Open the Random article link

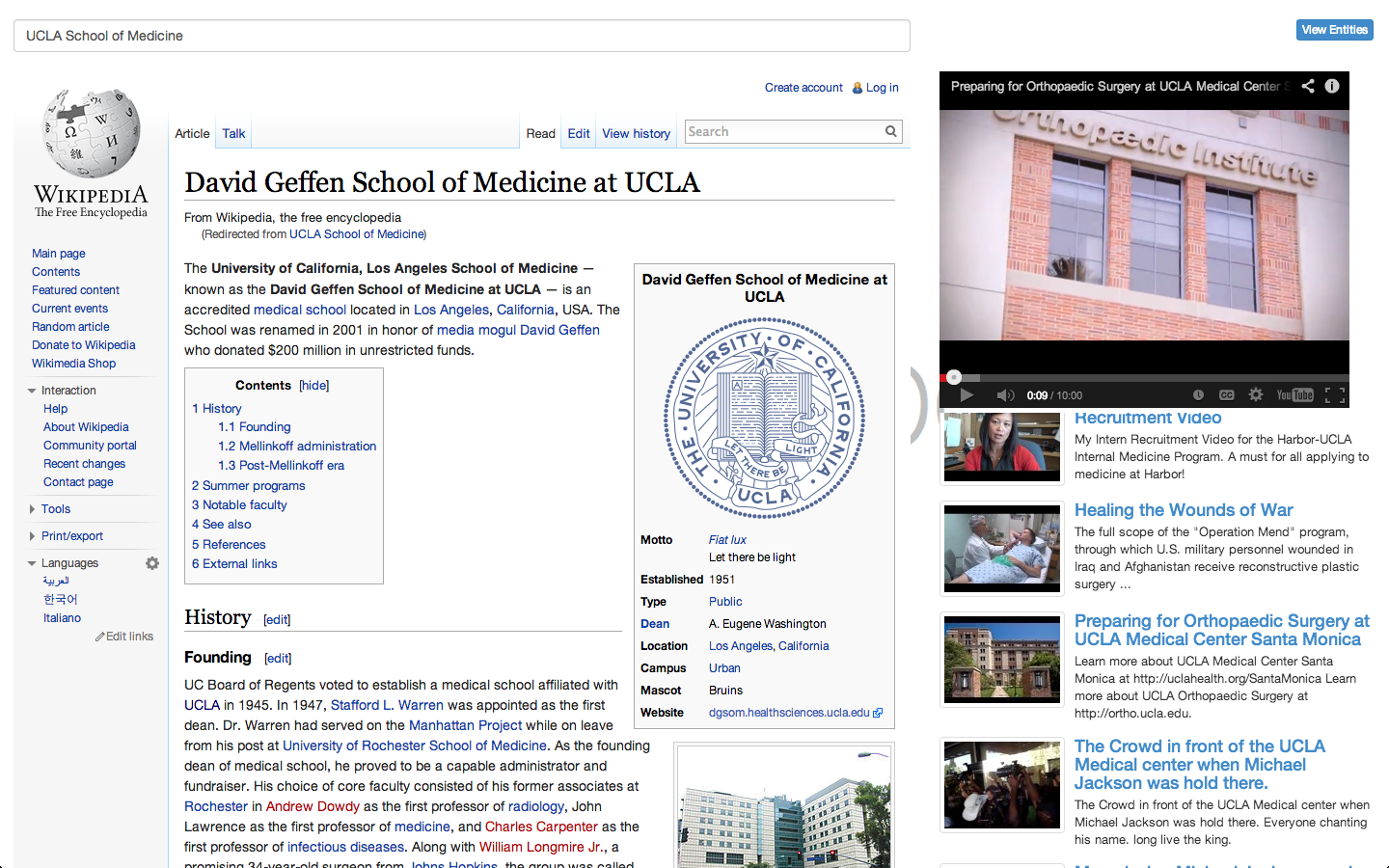coord(70,327)
